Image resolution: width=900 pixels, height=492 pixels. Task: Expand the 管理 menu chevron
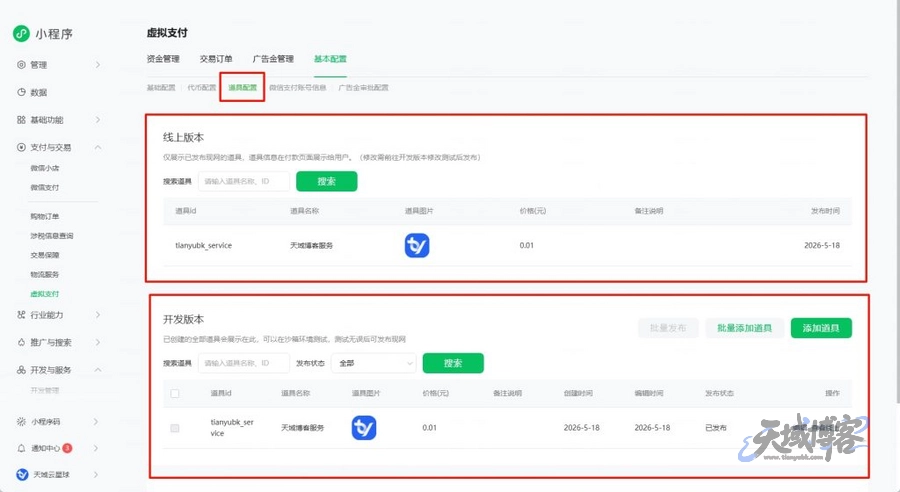[98, 65]
